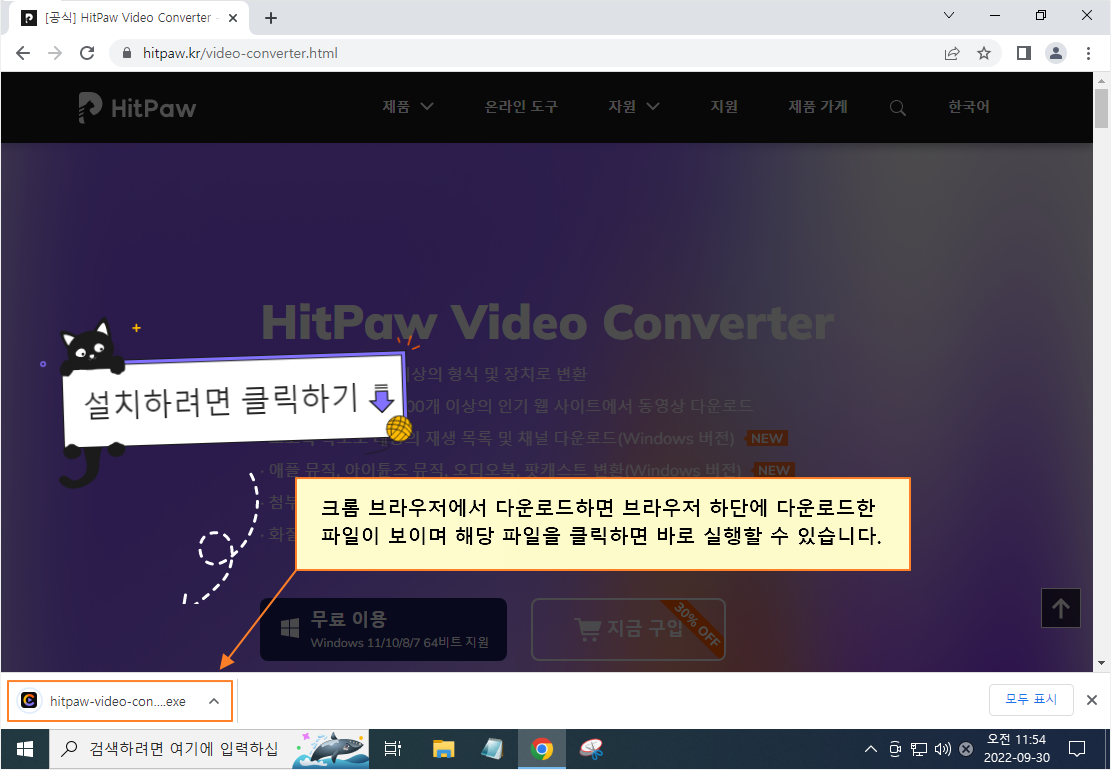The image size is (1111, 770).
Task: Click the whale search highlight icon
Action: (332, 749)
